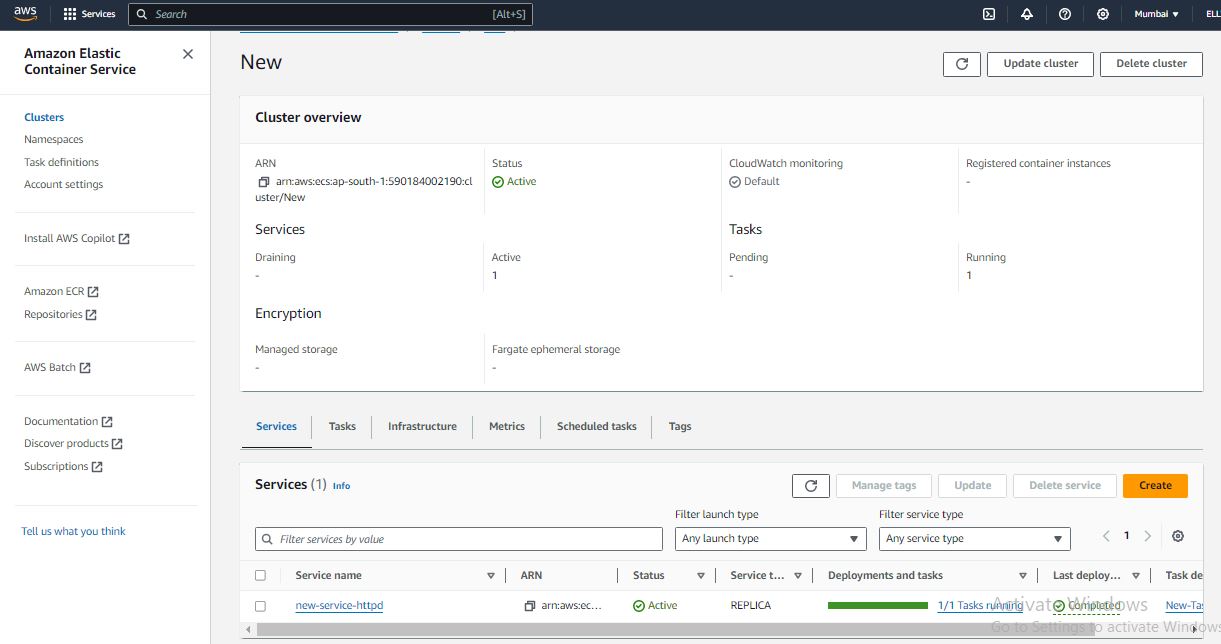The image size is (1221, 644).
Task: Switch to the Scheduled tasks tab
Action: coord(596,427)
